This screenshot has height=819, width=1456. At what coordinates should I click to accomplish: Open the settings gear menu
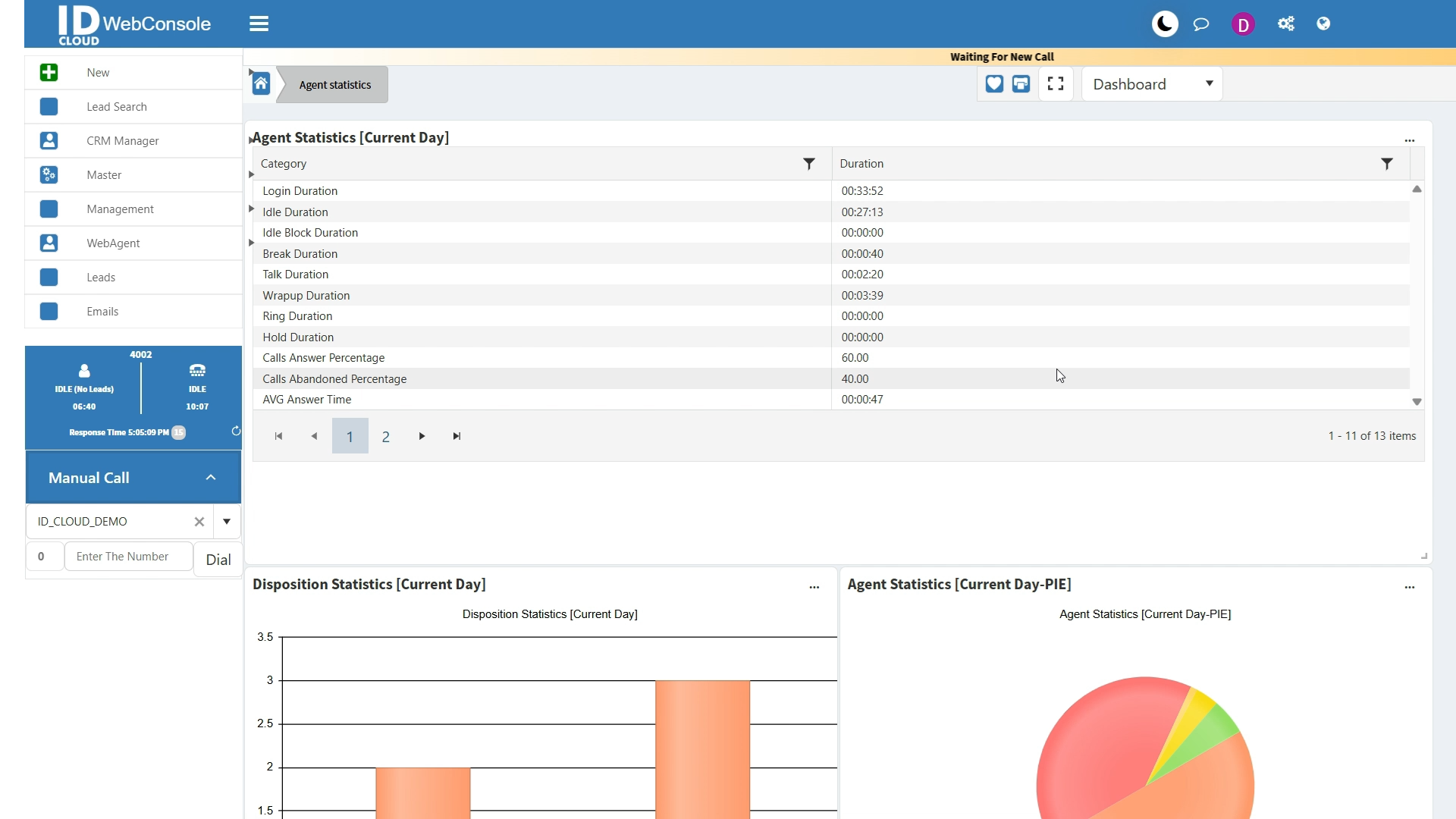coord(1286,24)
